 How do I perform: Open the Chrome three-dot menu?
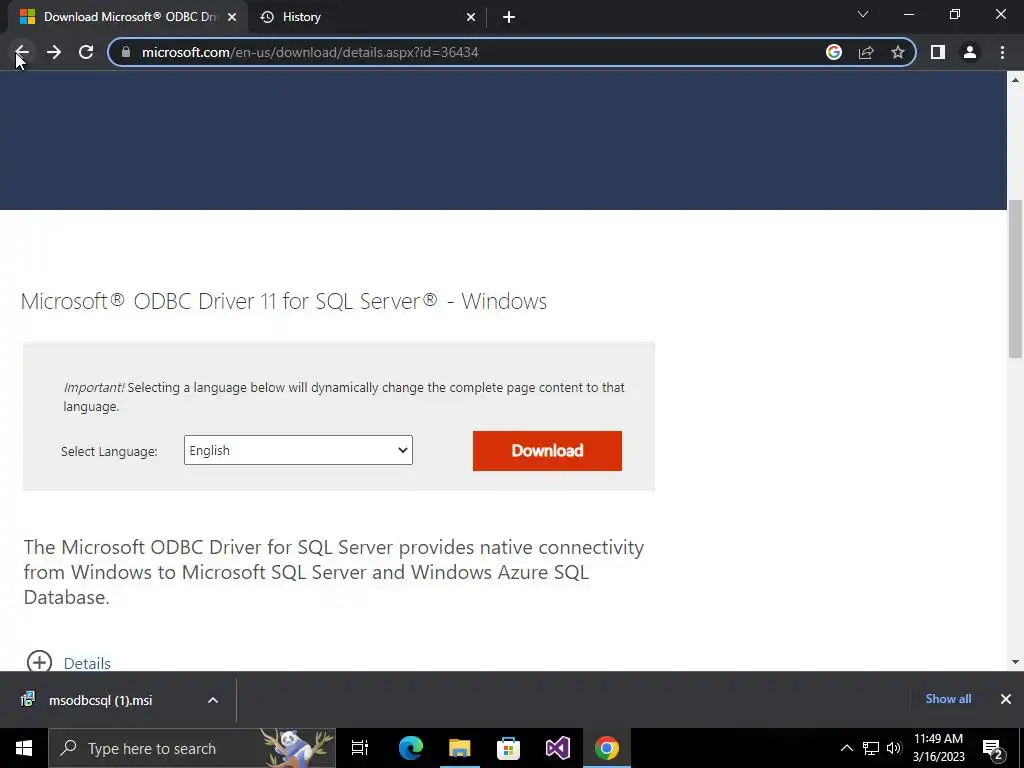tap(1002, 52)
